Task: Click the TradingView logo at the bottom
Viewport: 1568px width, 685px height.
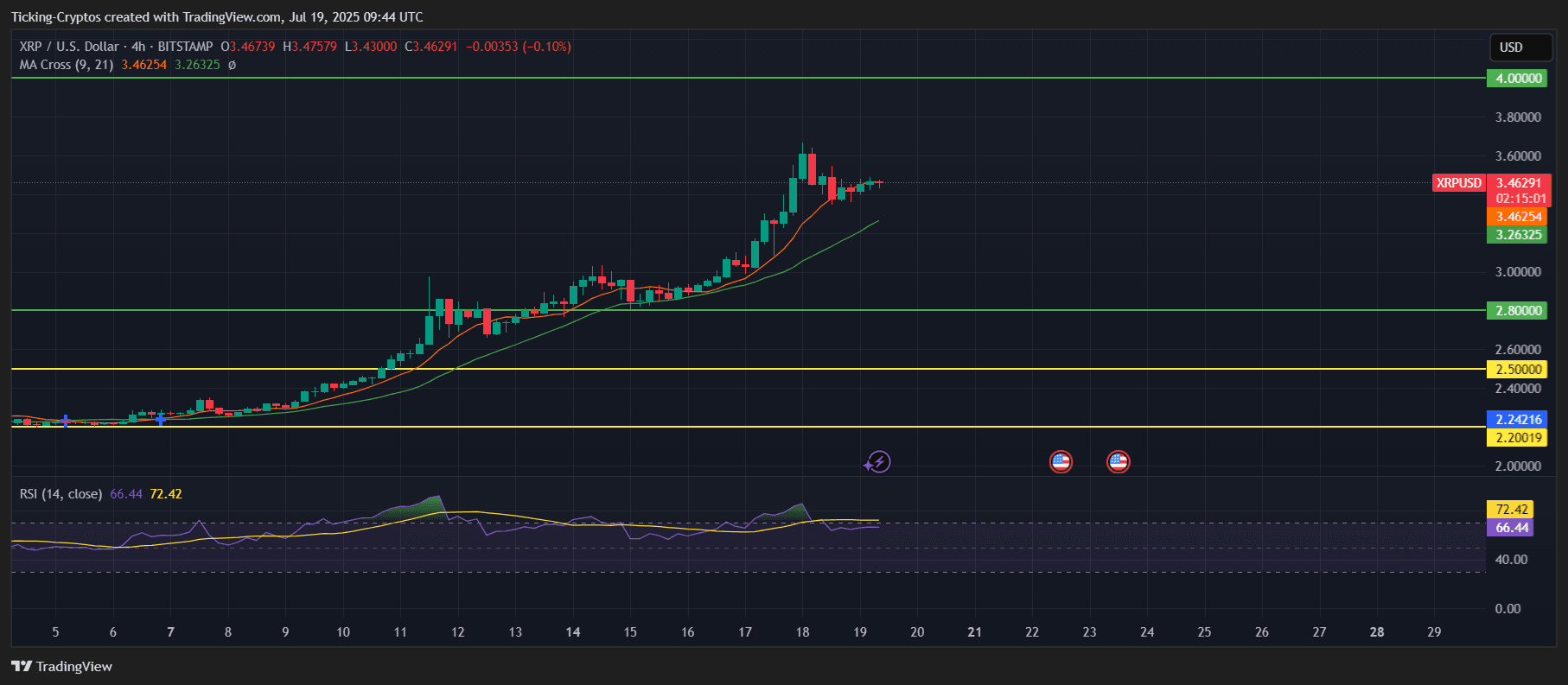Action: point(62,666)
